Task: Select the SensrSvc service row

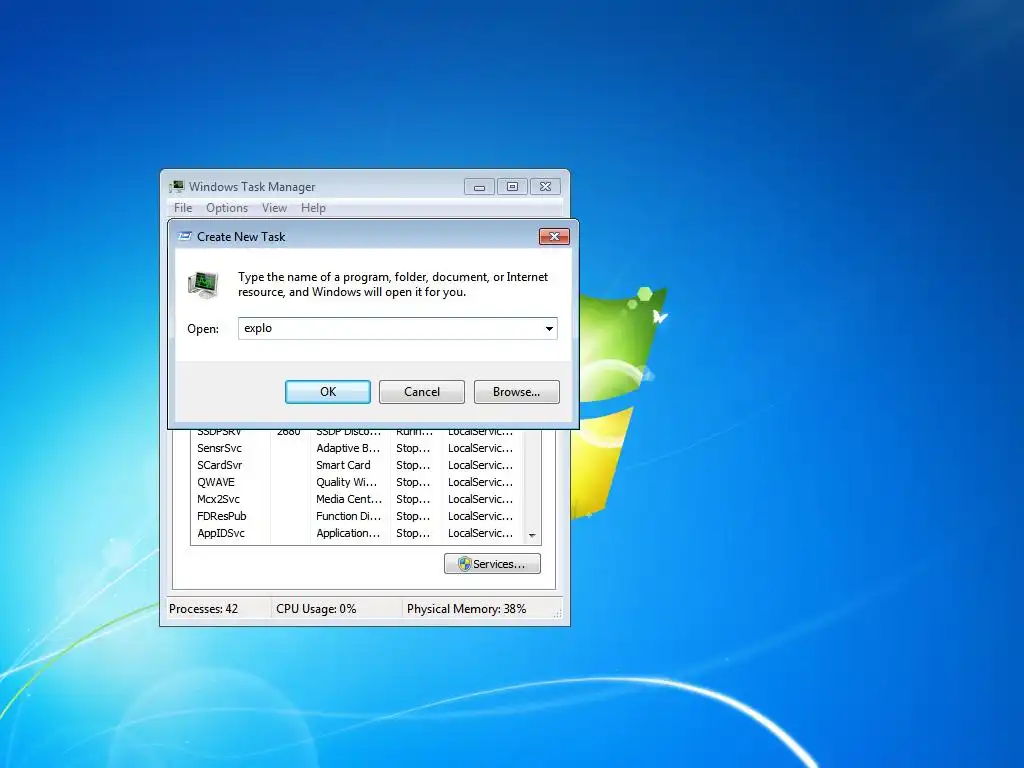Action: point(357,448)
